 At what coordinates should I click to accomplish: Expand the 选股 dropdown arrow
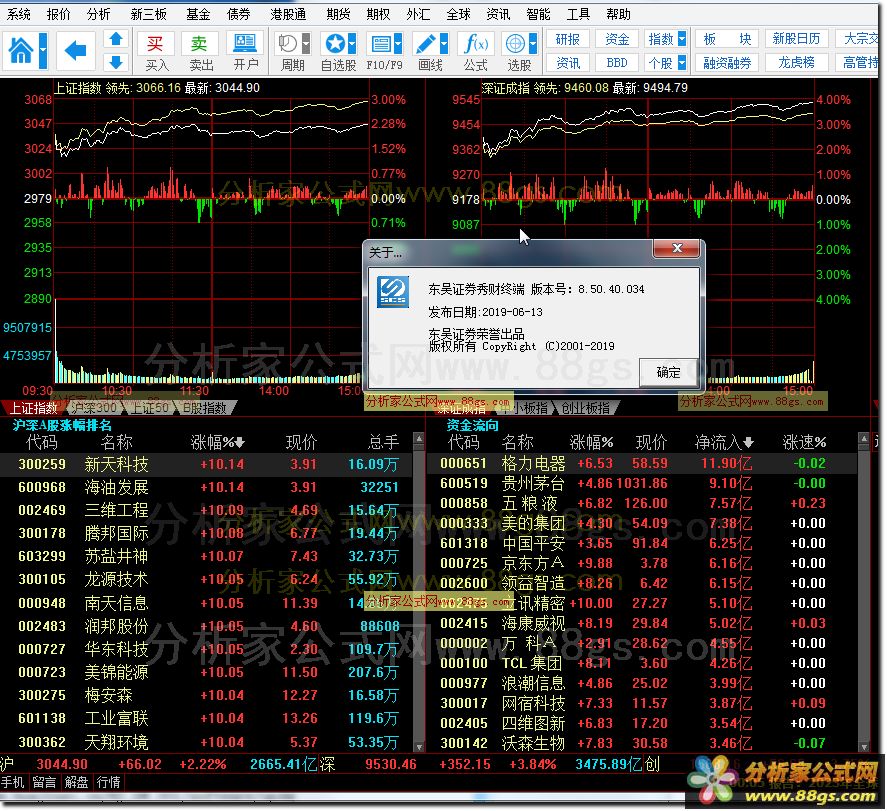(533, 44)
